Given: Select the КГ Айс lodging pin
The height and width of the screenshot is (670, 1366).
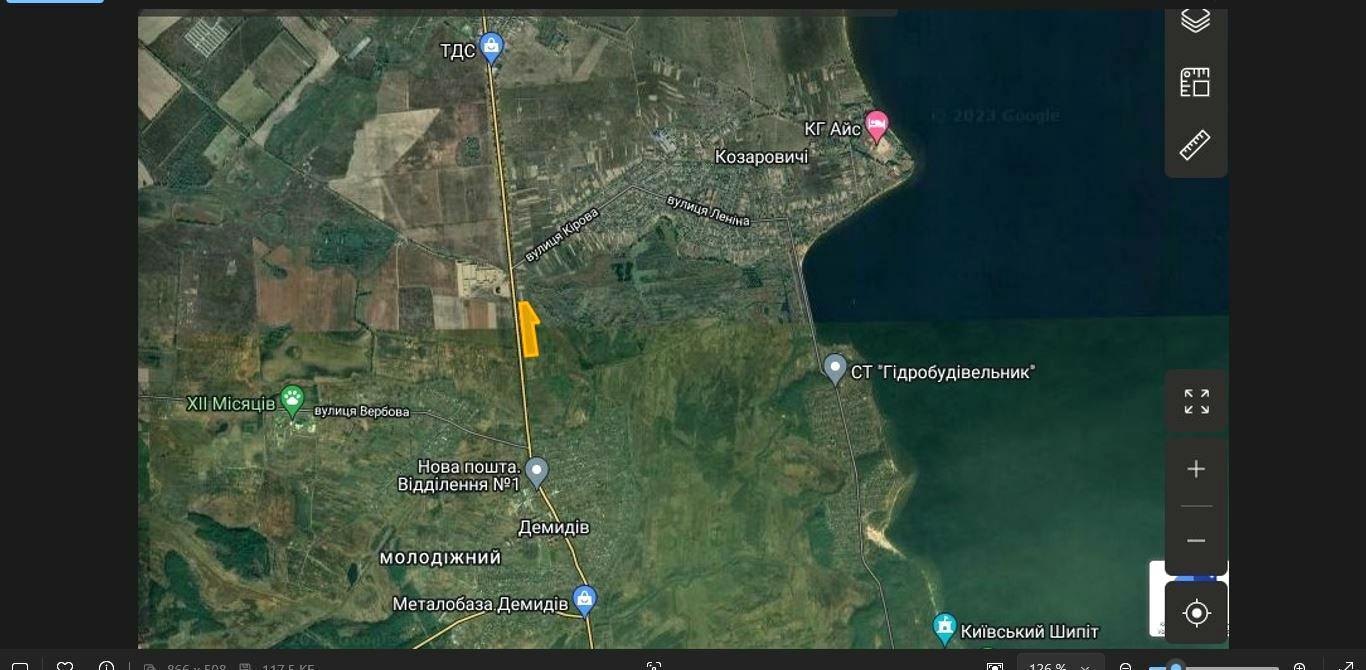Looking at the screenshot, I should [x=876, y=126].
